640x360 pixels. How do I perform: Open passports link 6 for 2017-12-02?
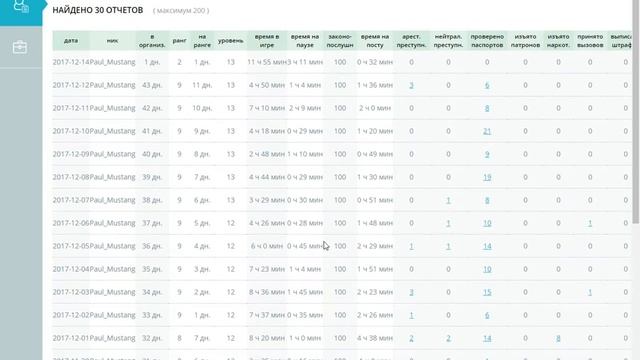point(487,315)
